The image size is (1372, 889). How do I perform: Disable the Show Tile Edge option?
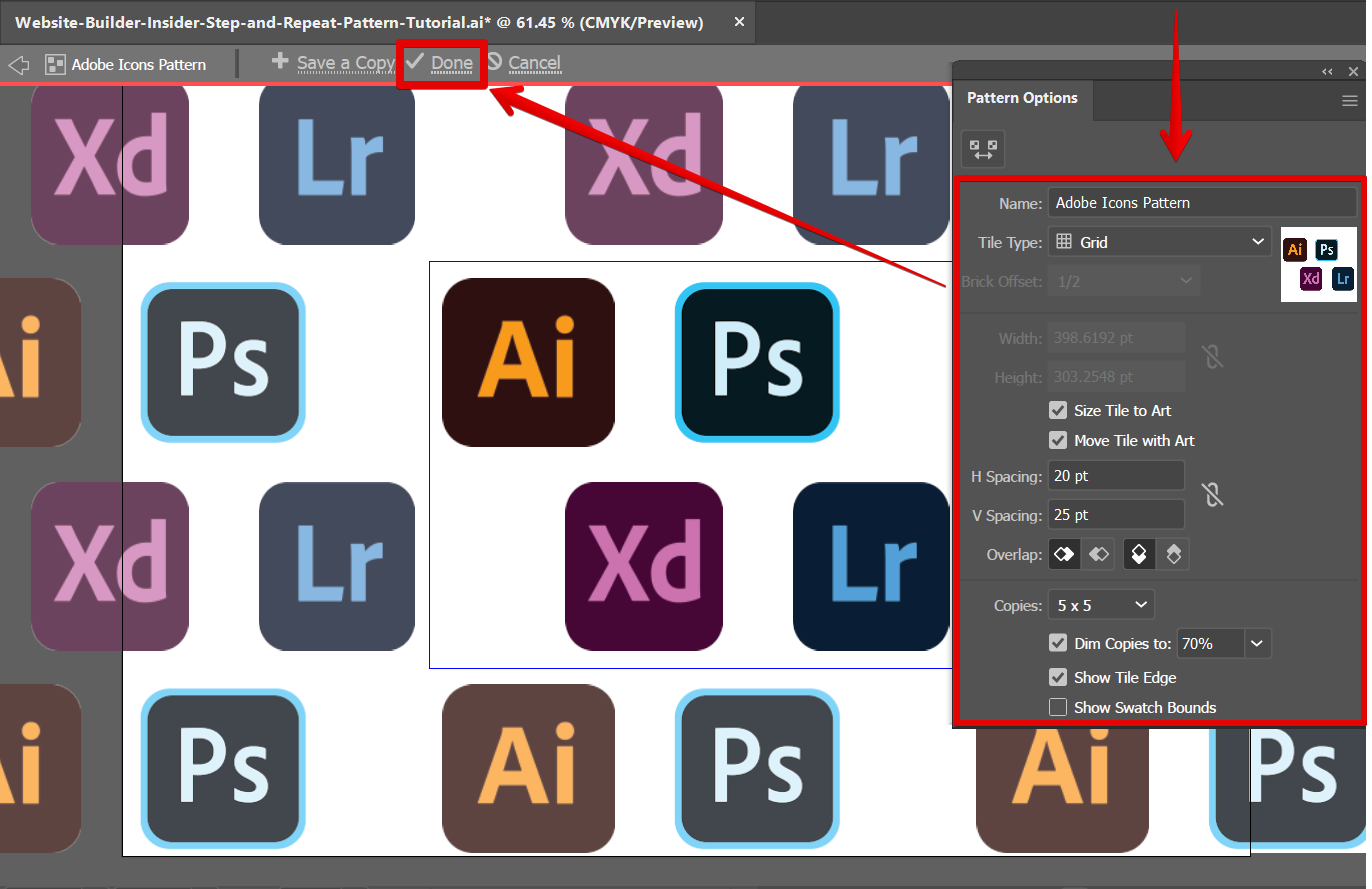pos(1058,677)
